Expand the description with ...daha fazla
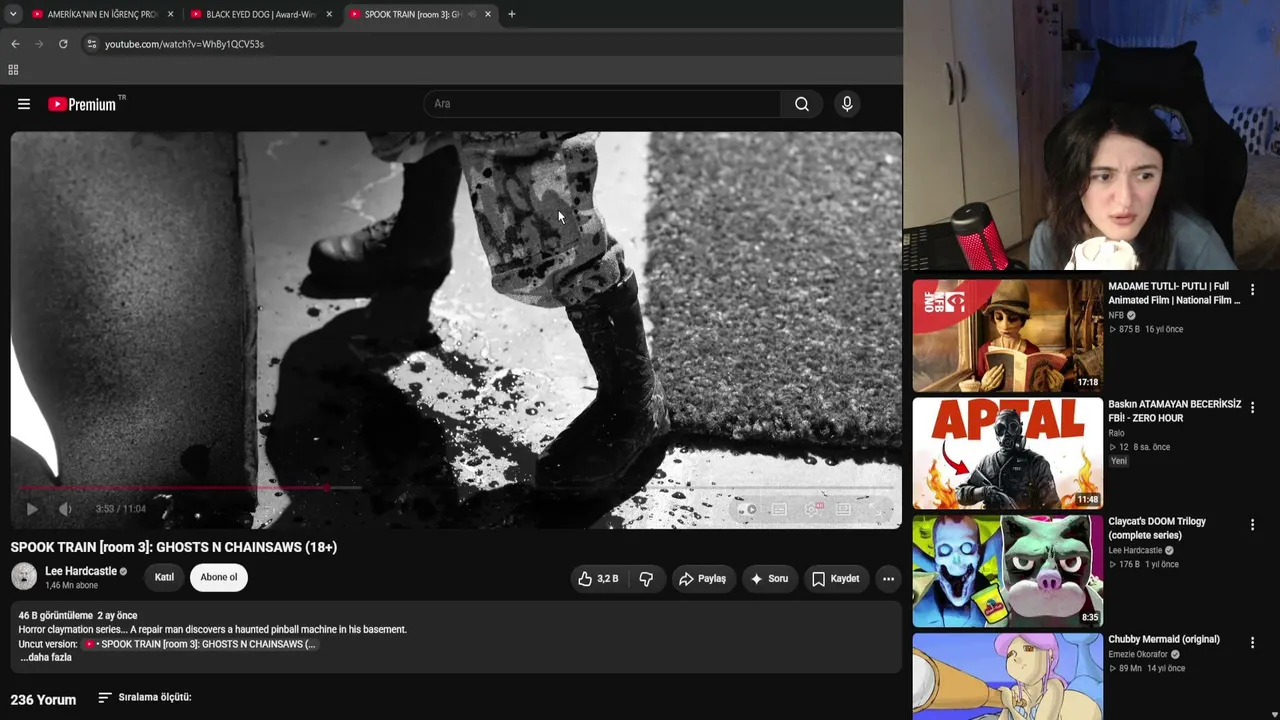 pos(46,658)
